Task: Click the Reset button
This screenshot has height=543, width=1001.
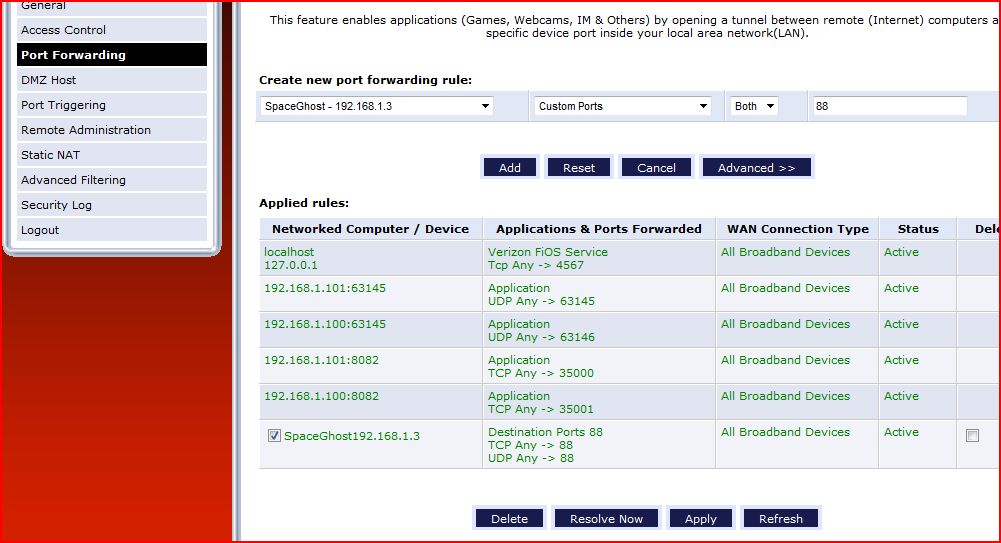Action: [x=579, y=167]
